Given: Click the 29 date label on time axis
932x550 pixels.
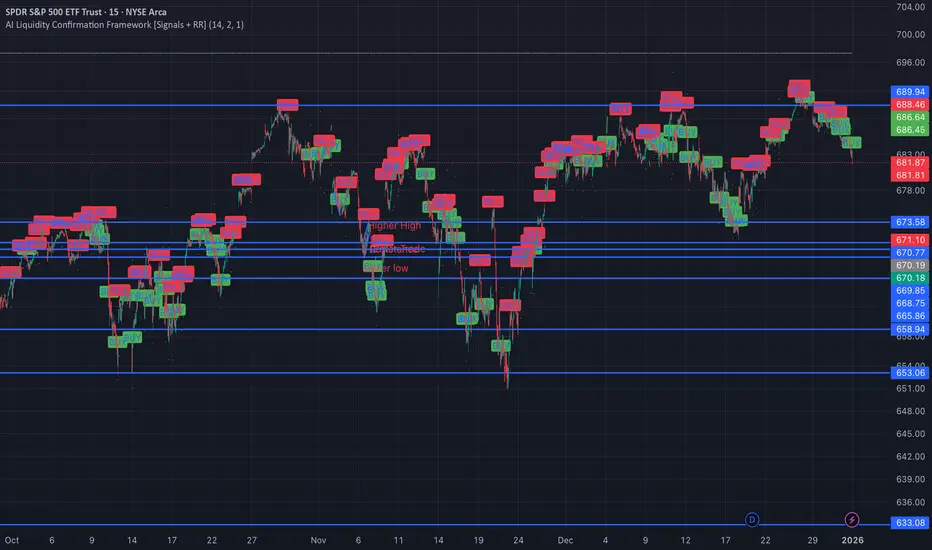Looking at the screenshot, I should (813, 540).
